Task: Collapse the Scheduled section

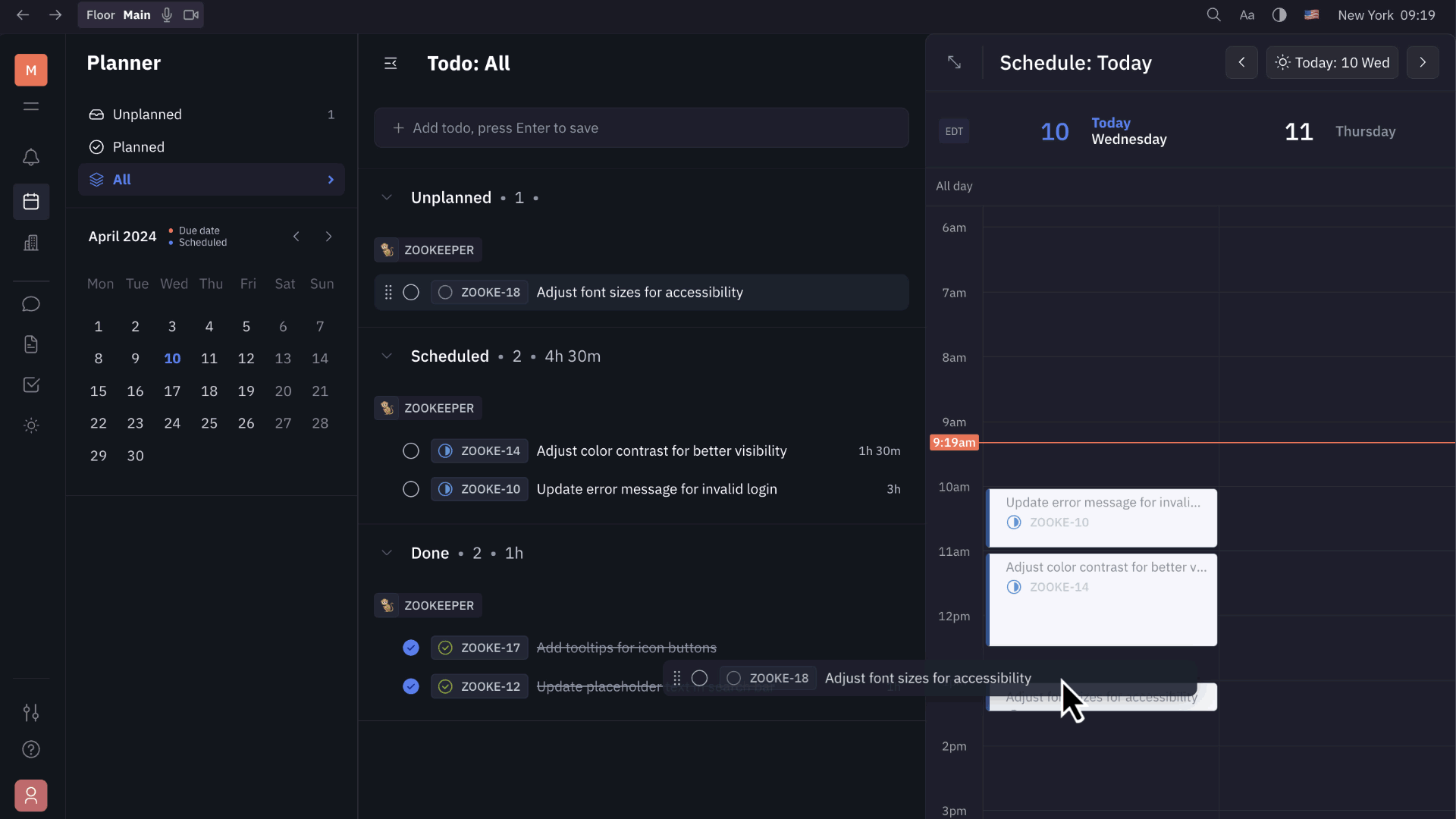Action: click(387, 356)
